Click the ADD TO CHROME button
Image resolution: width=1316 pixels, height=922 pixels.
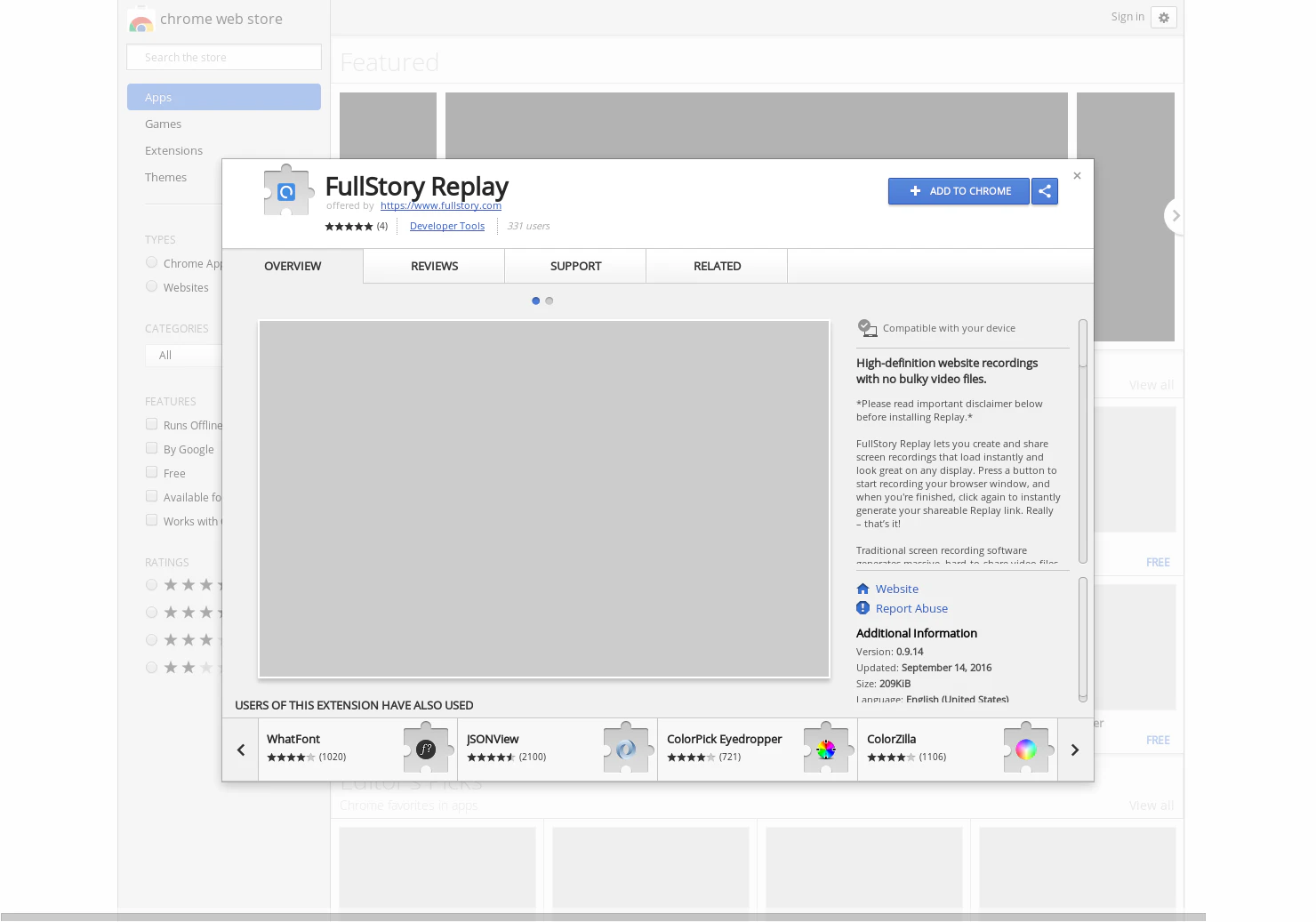[x=959, y=191]
